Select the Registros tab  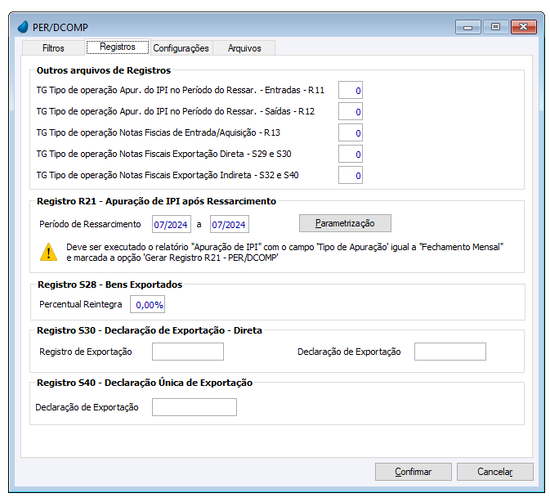pos(118,47)
